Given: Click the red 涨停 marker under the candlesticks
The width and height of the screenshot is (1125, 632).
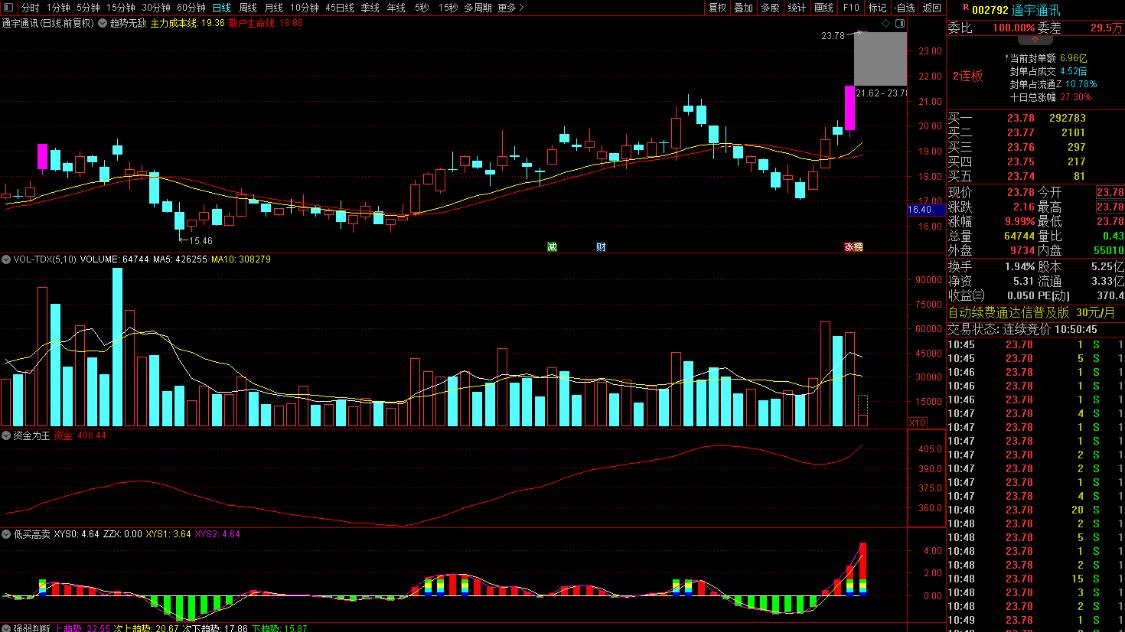Looking at the screenshot, I should tap(853, 247).
